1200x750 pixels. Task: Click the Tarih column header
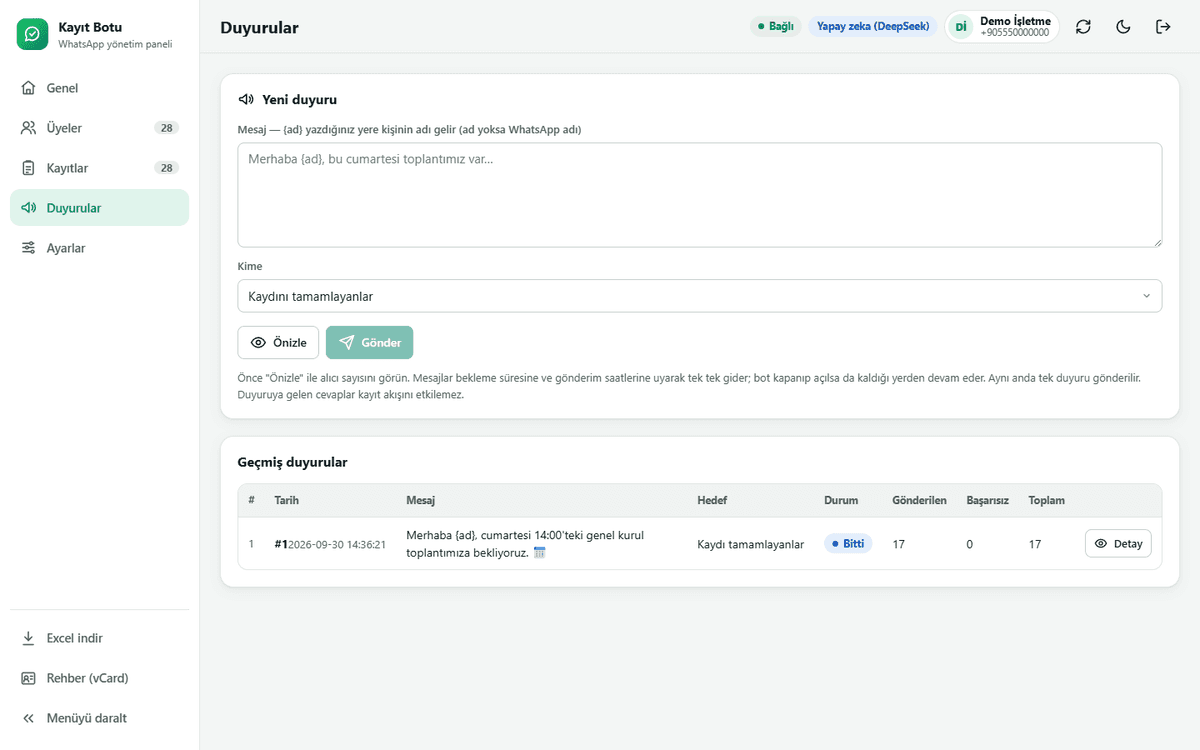pos(287,500)
